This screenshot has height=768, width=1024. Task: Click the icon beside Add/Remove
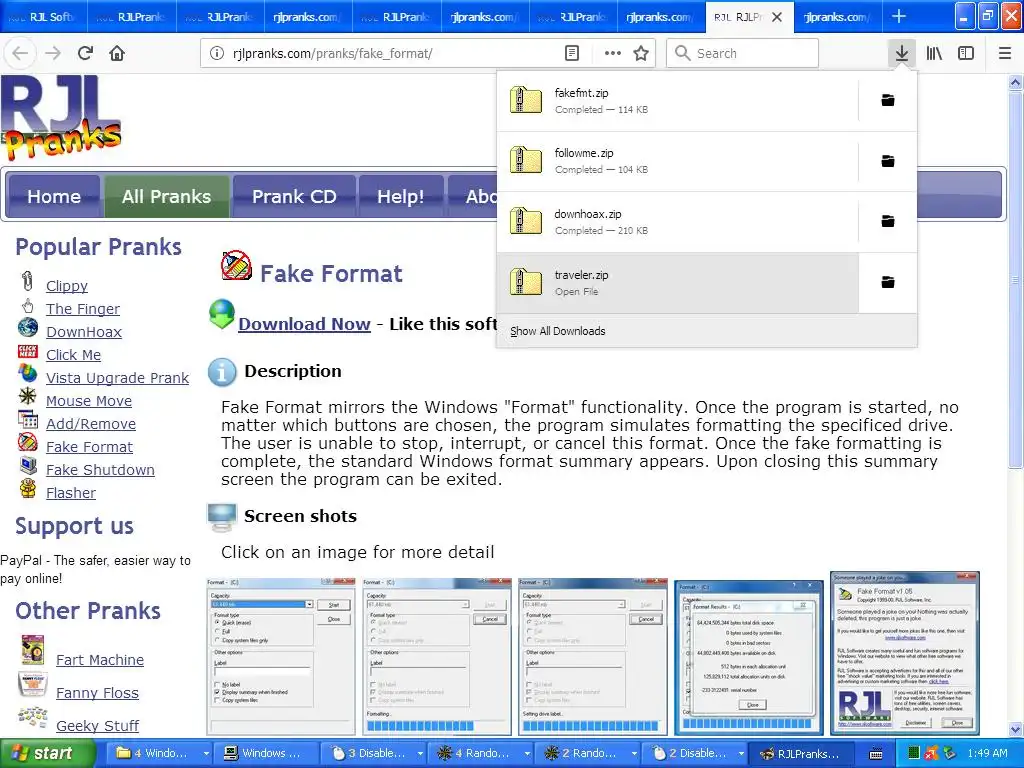click(27, 419)
